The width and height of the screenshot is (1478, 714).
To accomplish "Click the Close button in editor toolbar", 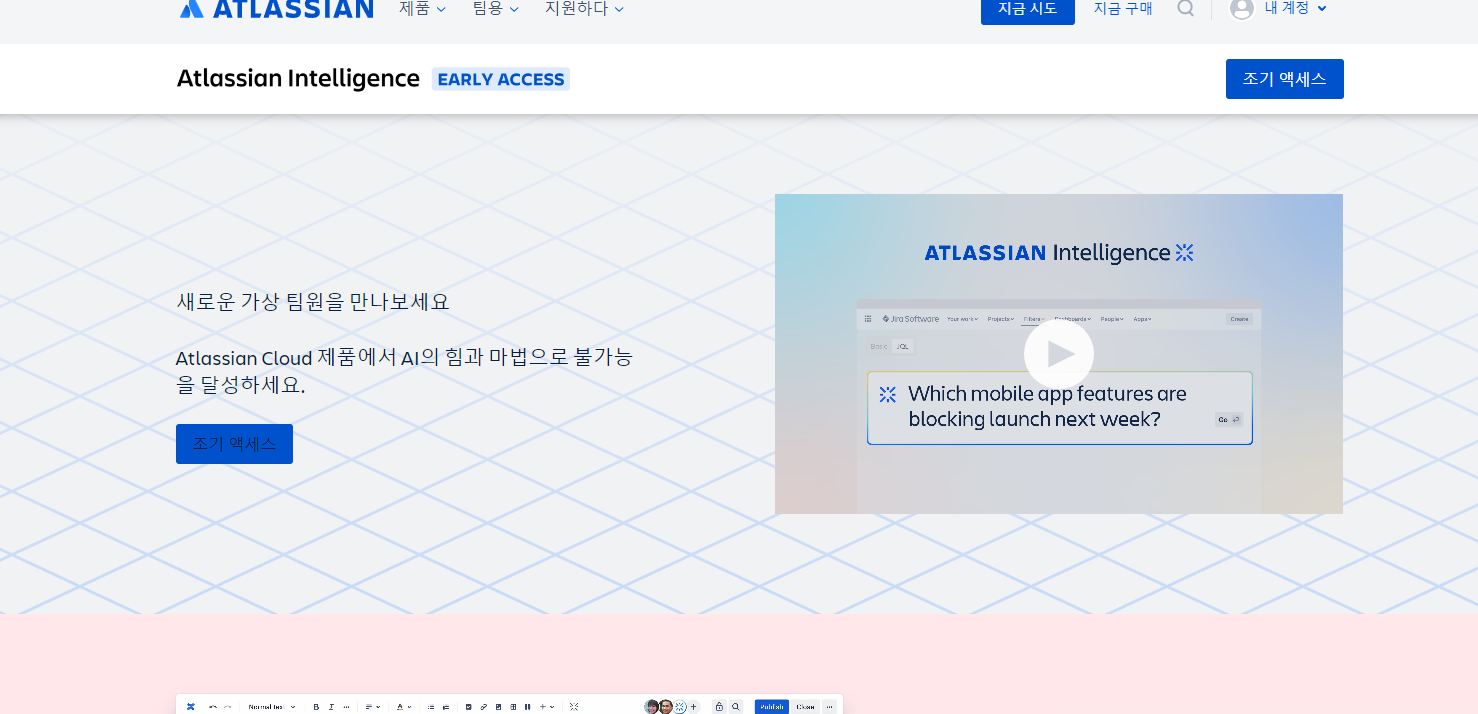I will click(x=805, y=707).
